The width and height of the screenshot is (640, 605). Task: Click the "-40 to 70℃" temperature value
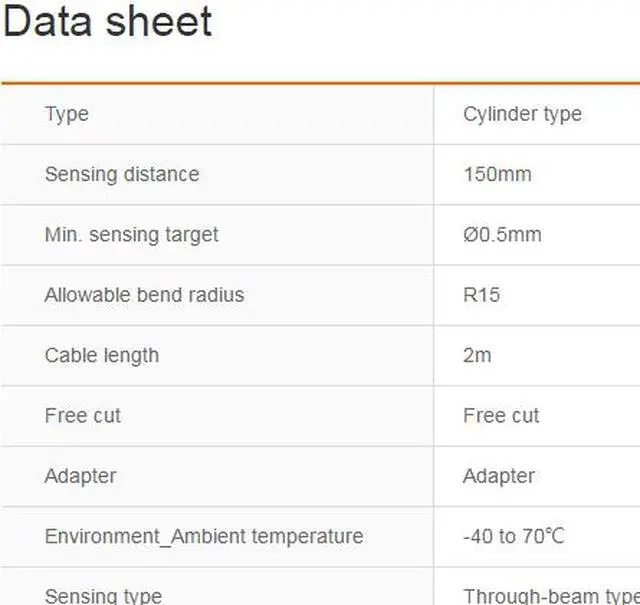coord(513,536)
